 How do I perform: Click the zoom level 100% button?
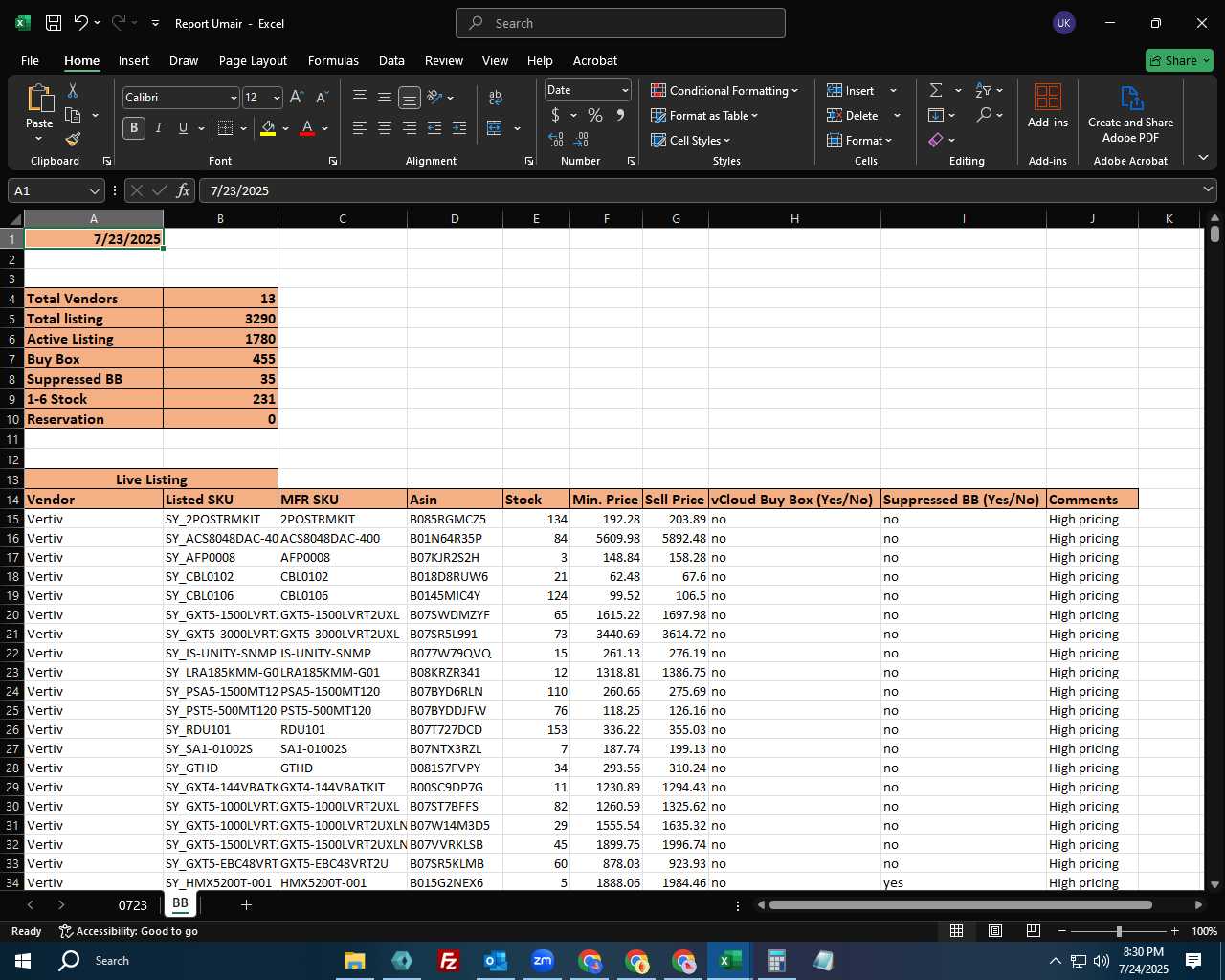(x=1204, y=931)
